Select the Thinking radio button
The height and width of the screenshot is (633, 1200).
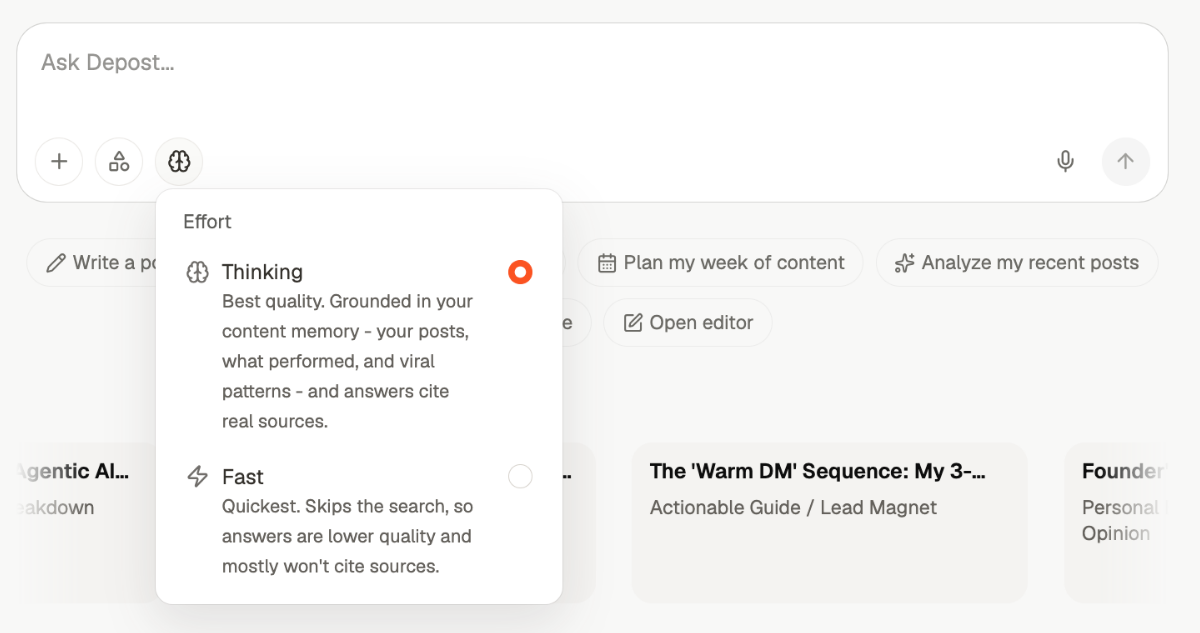pos(520,272)
